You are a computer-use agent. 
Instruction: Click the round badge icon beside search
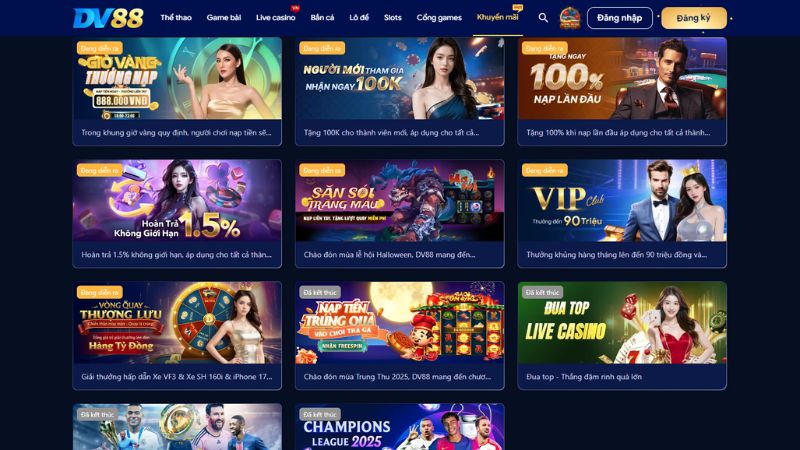570,18
